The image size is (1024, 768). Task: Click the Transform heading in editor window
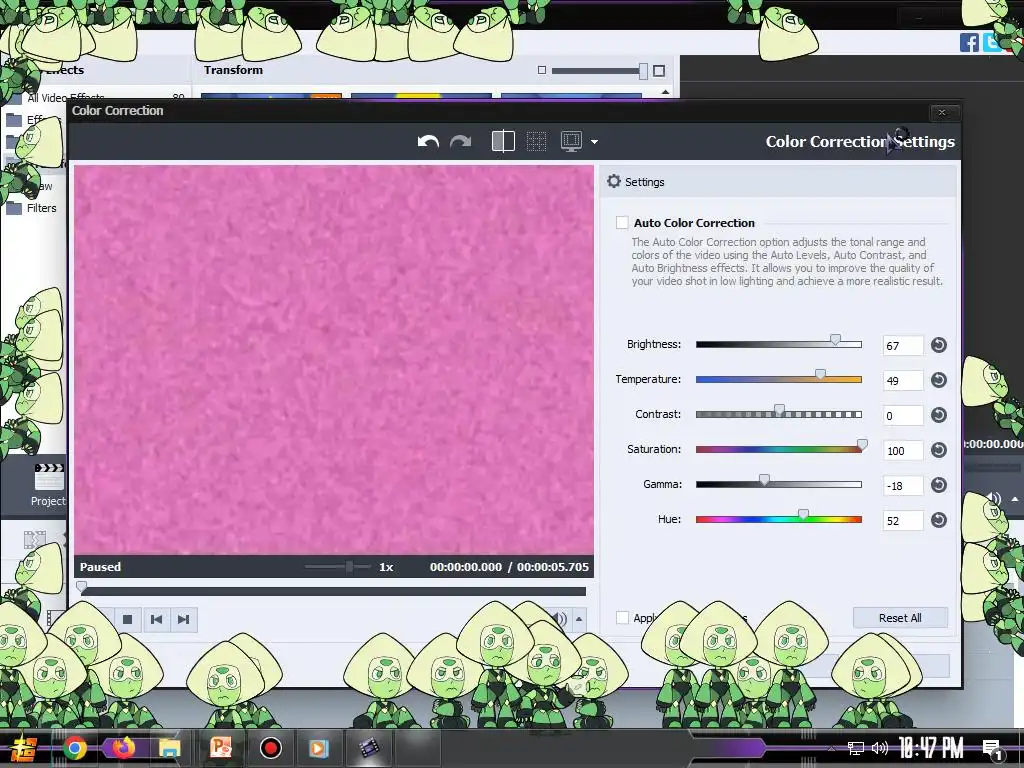[233, 70]
